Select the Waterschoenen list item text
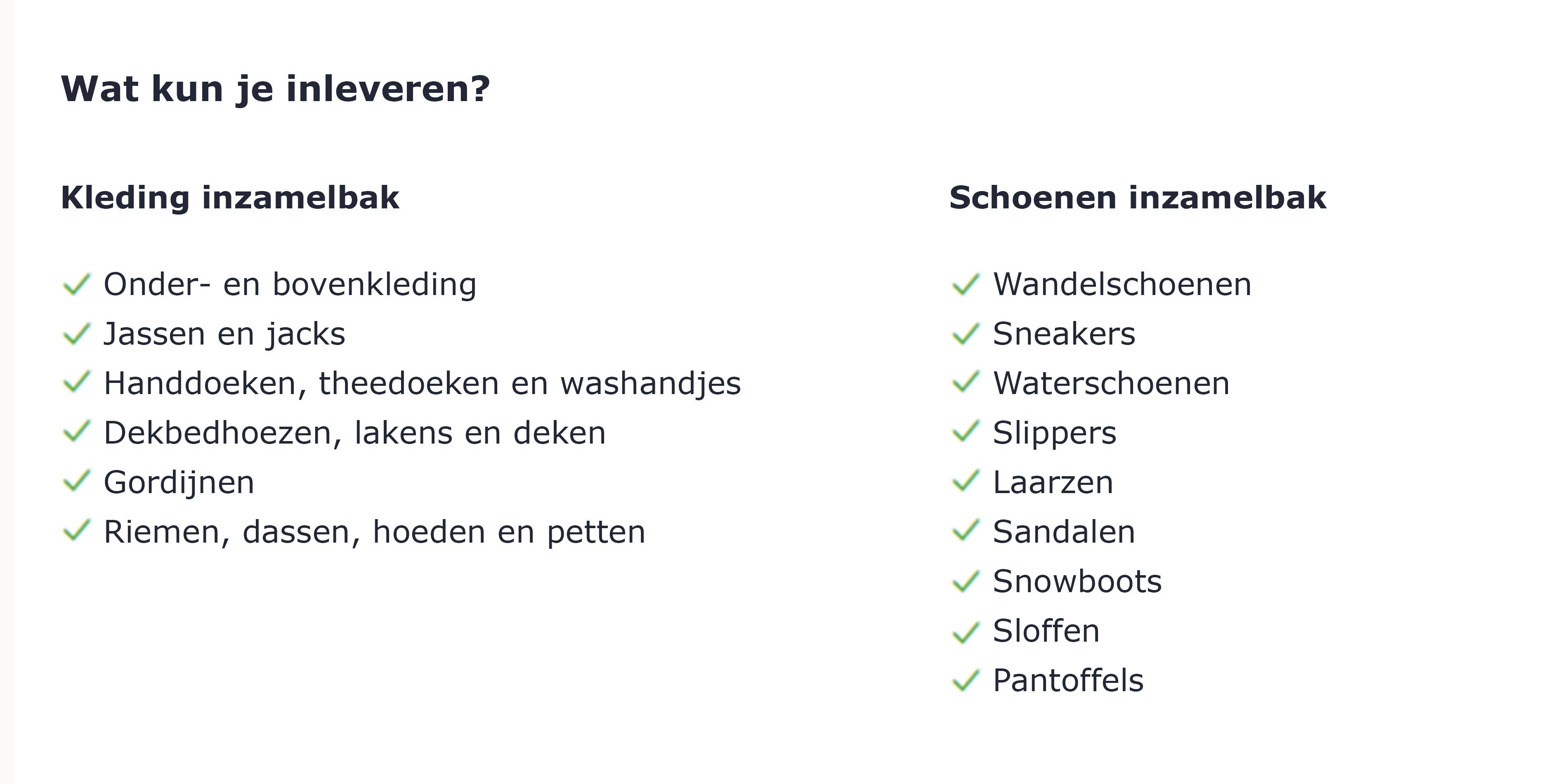This screenshot has height=784, width=1568. tap(1111, 383)
